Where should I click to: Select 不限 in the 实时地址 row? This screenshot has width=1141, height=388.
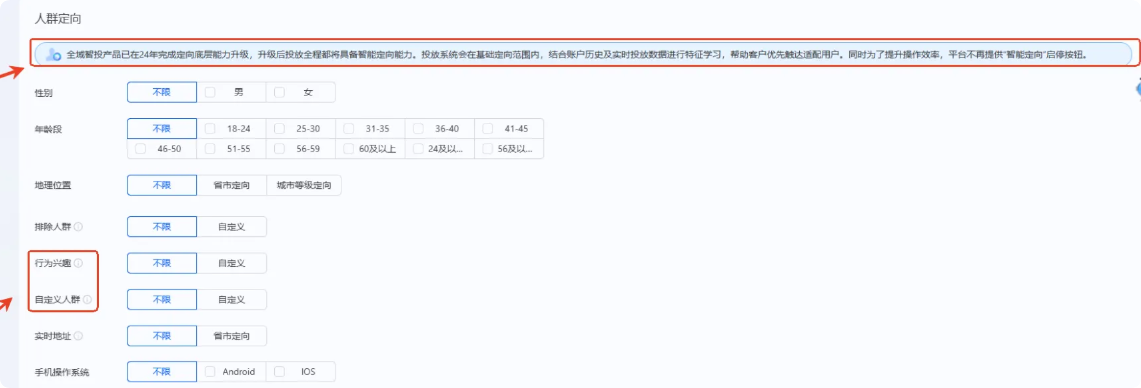(162, 336)
